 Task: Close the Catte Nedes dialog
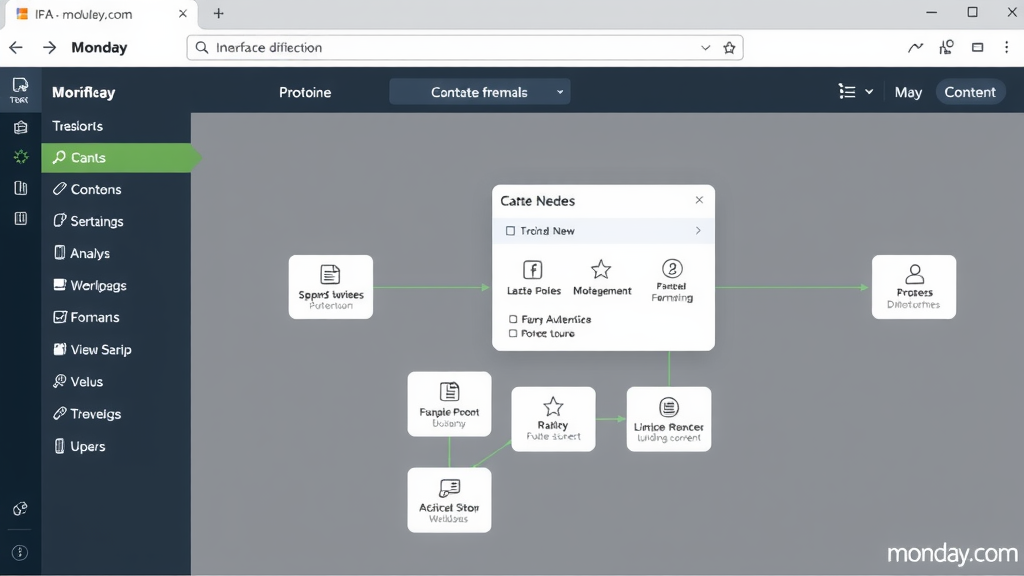(x=699, y=200)
